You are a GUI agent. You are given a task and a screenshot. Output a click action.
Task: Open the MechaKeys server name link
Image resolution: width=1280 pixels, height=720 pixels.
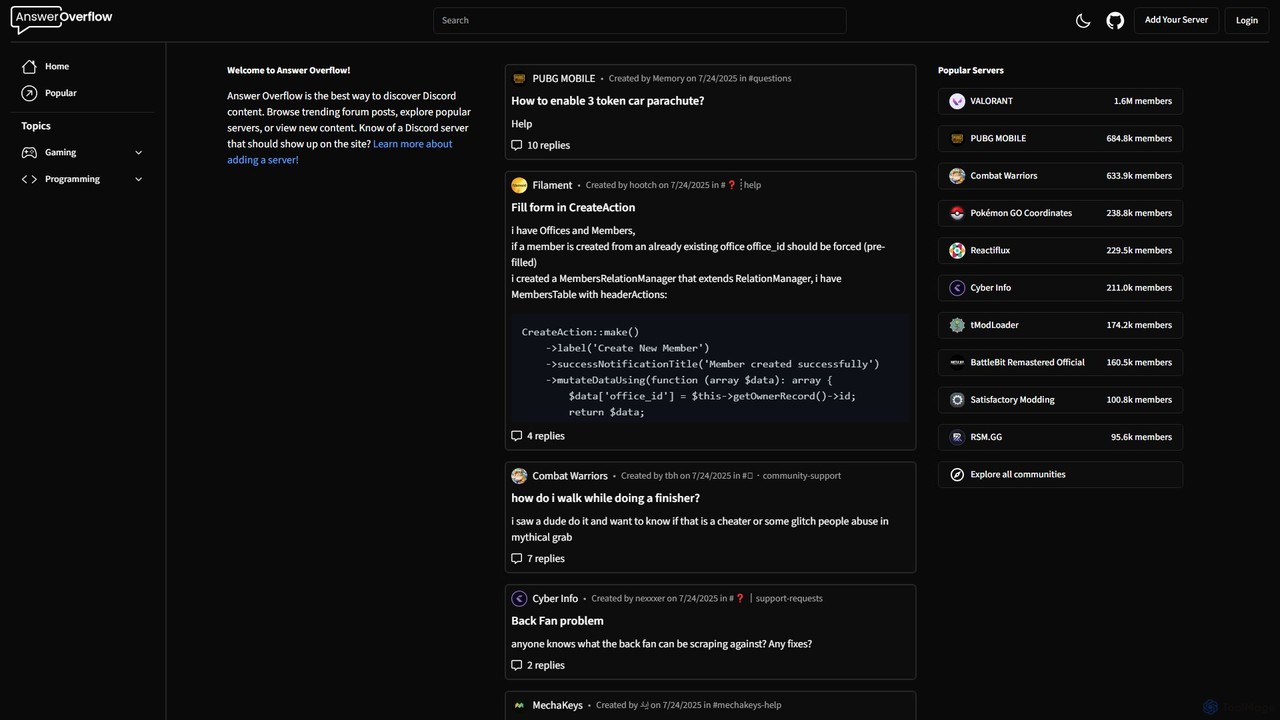click(x=557, y=705)
